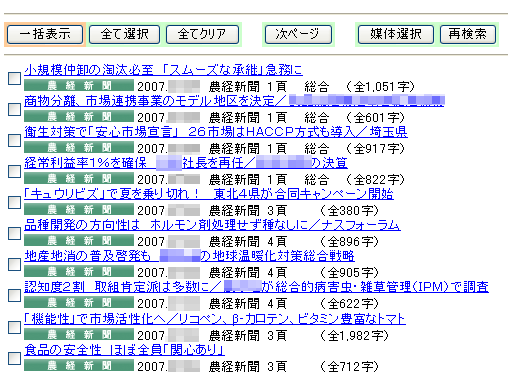
Task: Open article 小規模仲卸の淘汰必至 link
Action: pos(163,70)
